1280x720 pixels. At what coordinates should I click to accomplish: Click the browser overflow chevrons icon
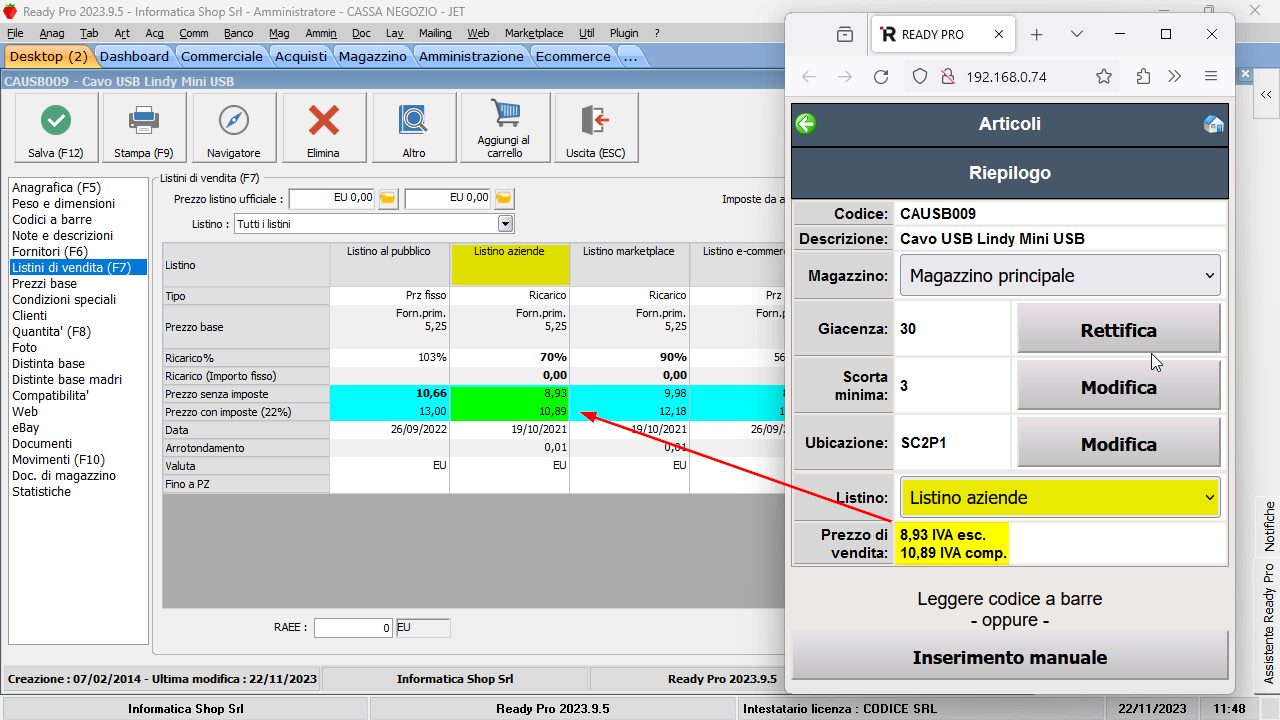[x=1175, y=77]
